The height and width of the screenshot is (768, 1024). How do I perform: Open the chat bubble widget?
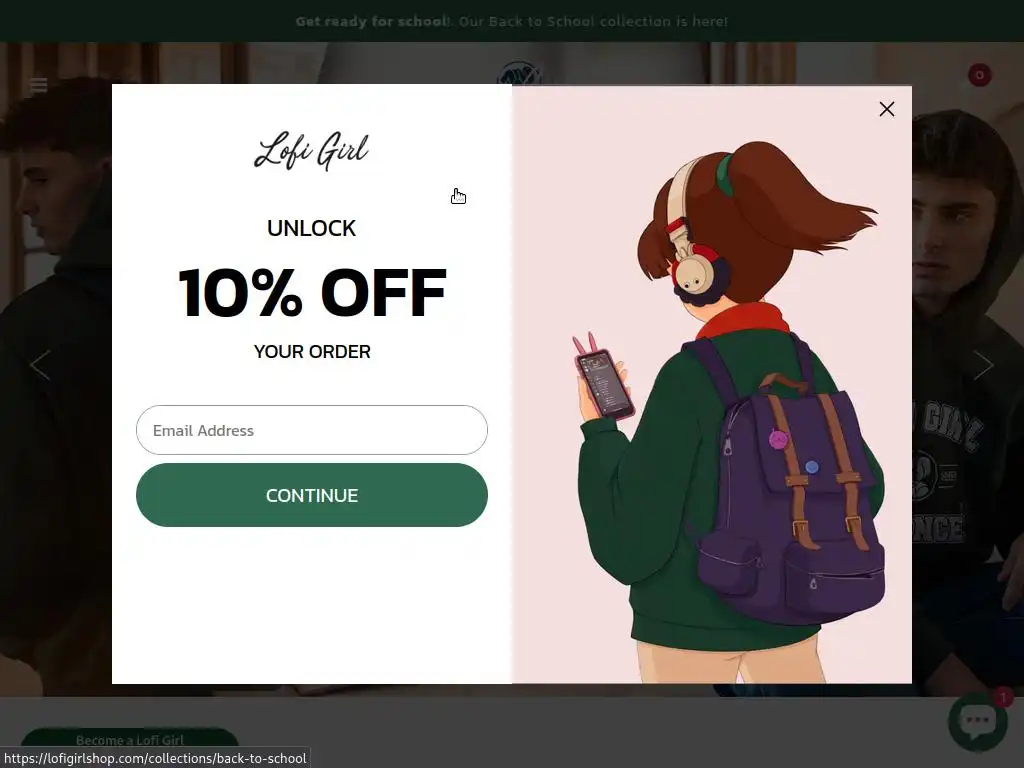(978, 722)
